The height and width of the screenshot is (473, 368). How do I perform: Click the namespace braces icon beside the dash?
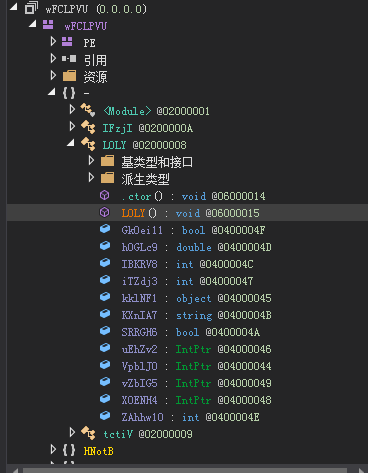click(x=69, y=93)
